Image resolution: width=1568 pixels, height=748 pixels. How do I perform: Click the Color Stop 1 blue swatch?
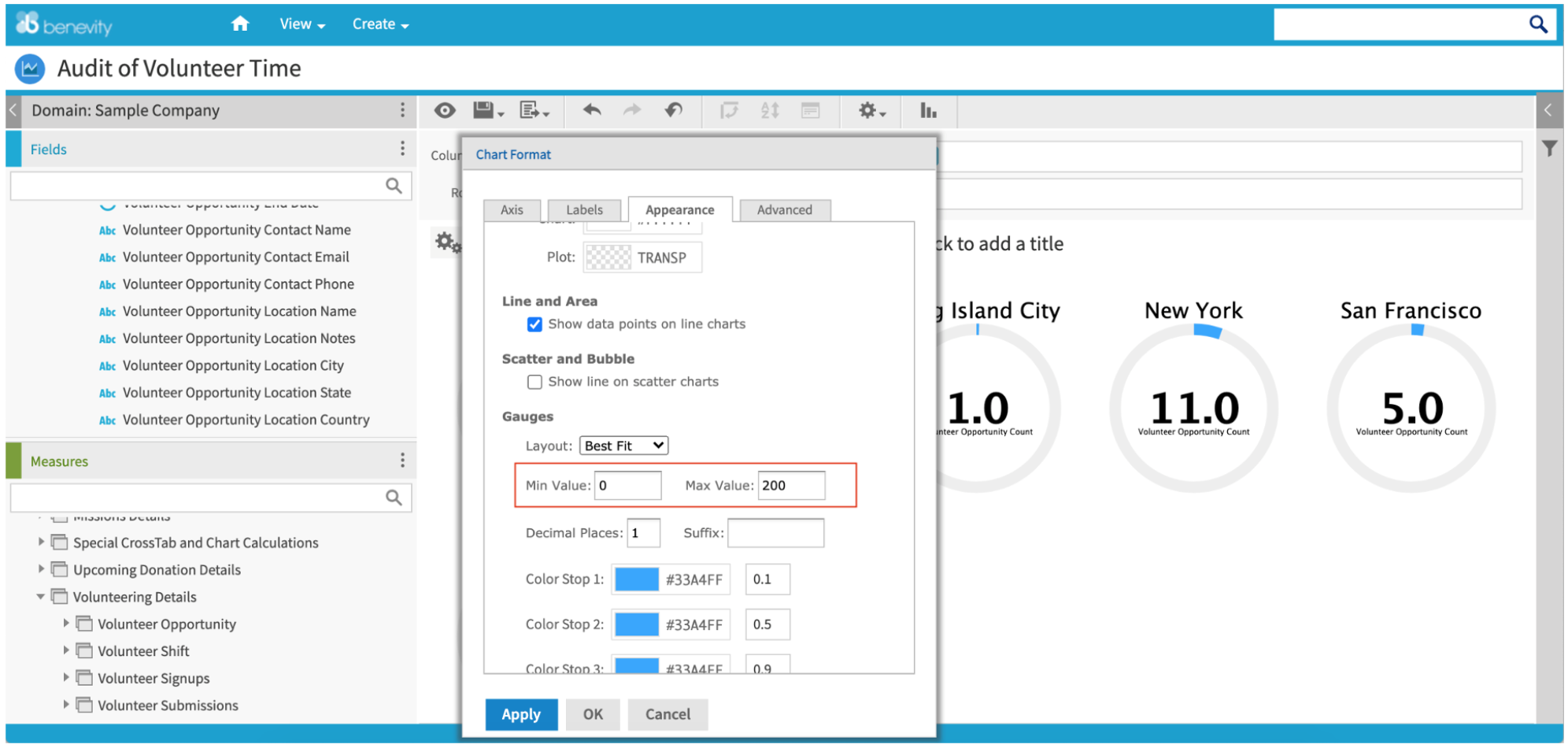click(636, 580)
